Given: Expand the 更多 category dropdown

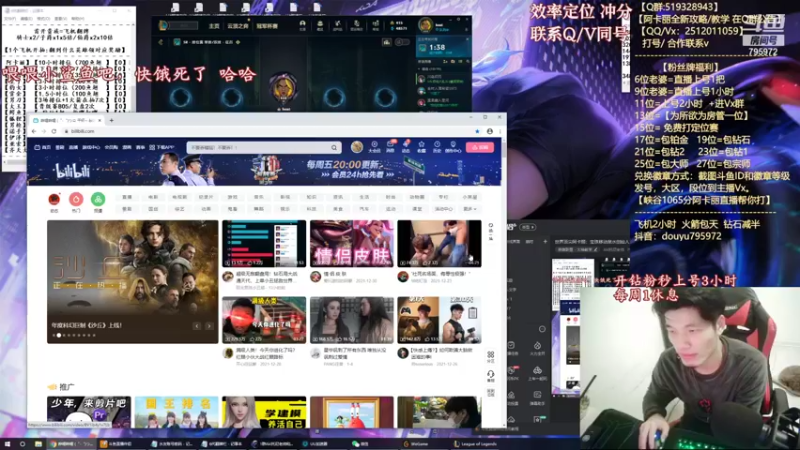Looking at the screenshot, I should click(x=470, y=209).
